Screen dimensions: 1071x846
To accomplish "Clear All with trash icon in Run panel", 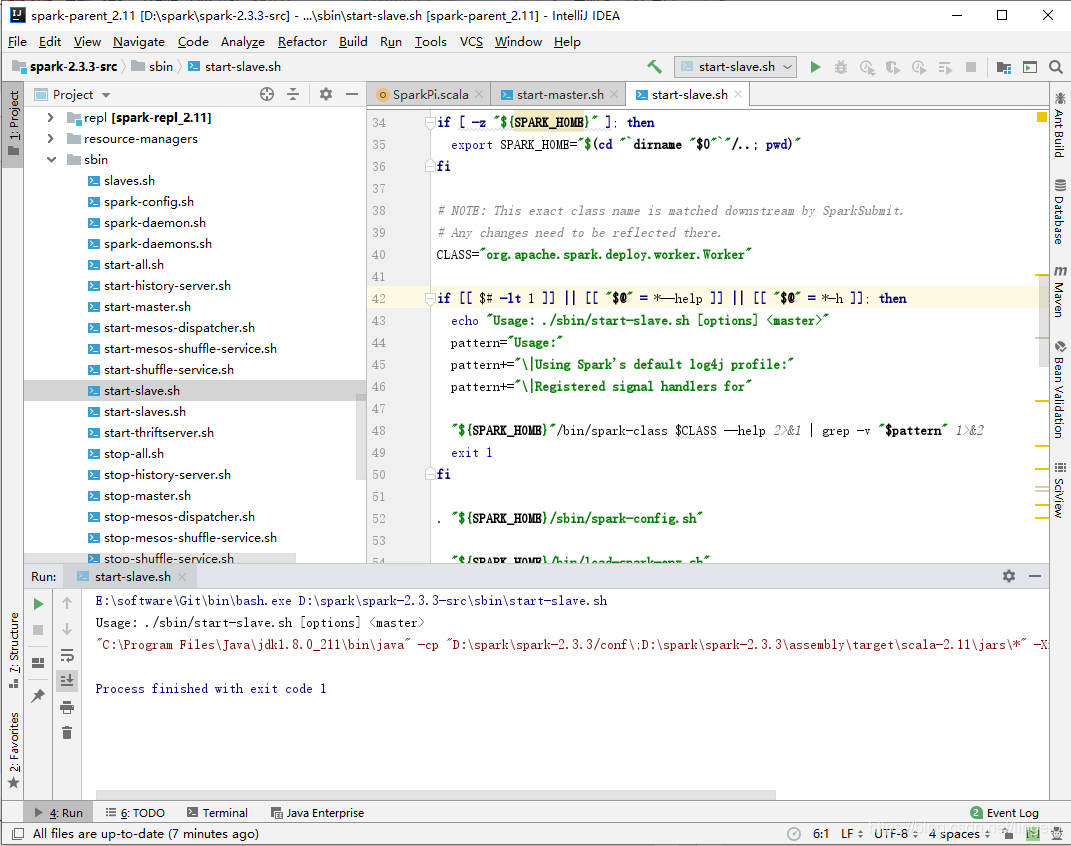I will point(67,733).
